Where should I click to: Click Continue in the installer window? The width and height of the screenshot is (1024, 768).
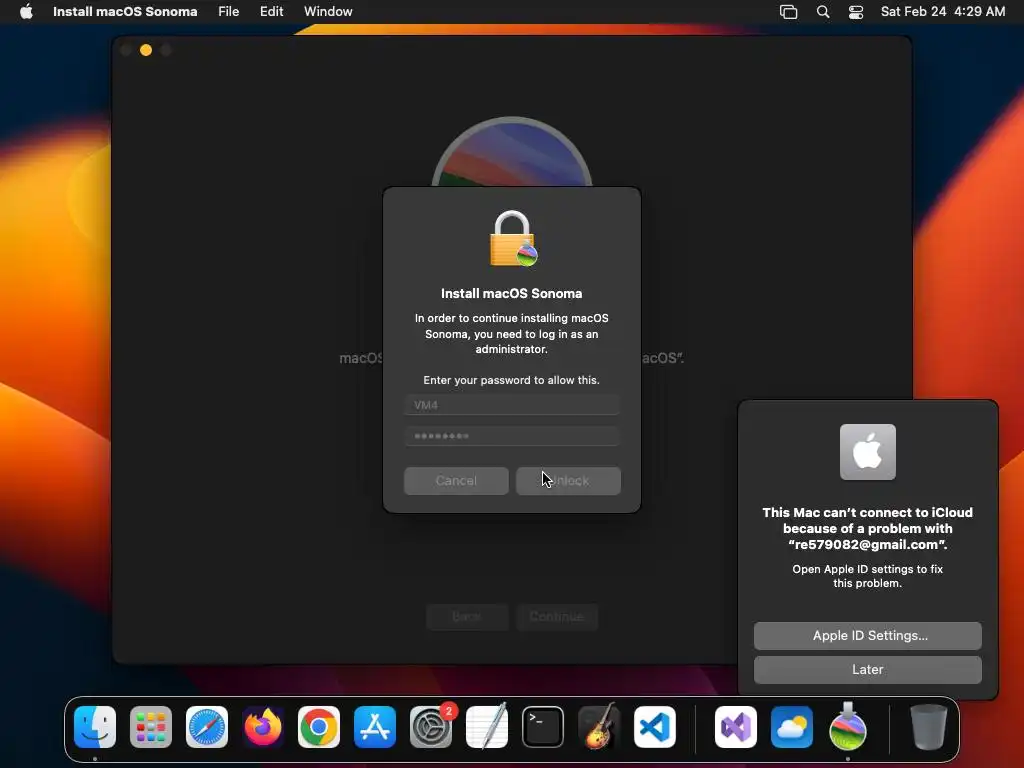[x=556, y=616]
